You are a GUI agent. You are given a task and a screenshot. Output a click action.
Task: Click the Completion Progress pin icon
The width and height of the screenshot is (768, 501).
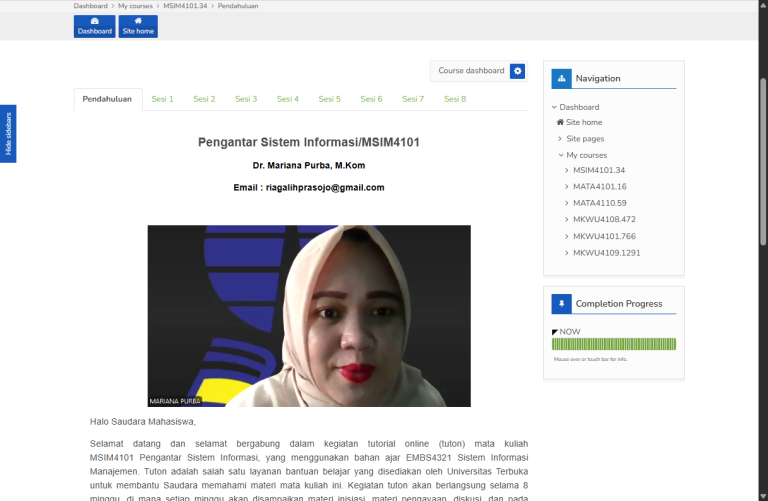tap(561, 303)
